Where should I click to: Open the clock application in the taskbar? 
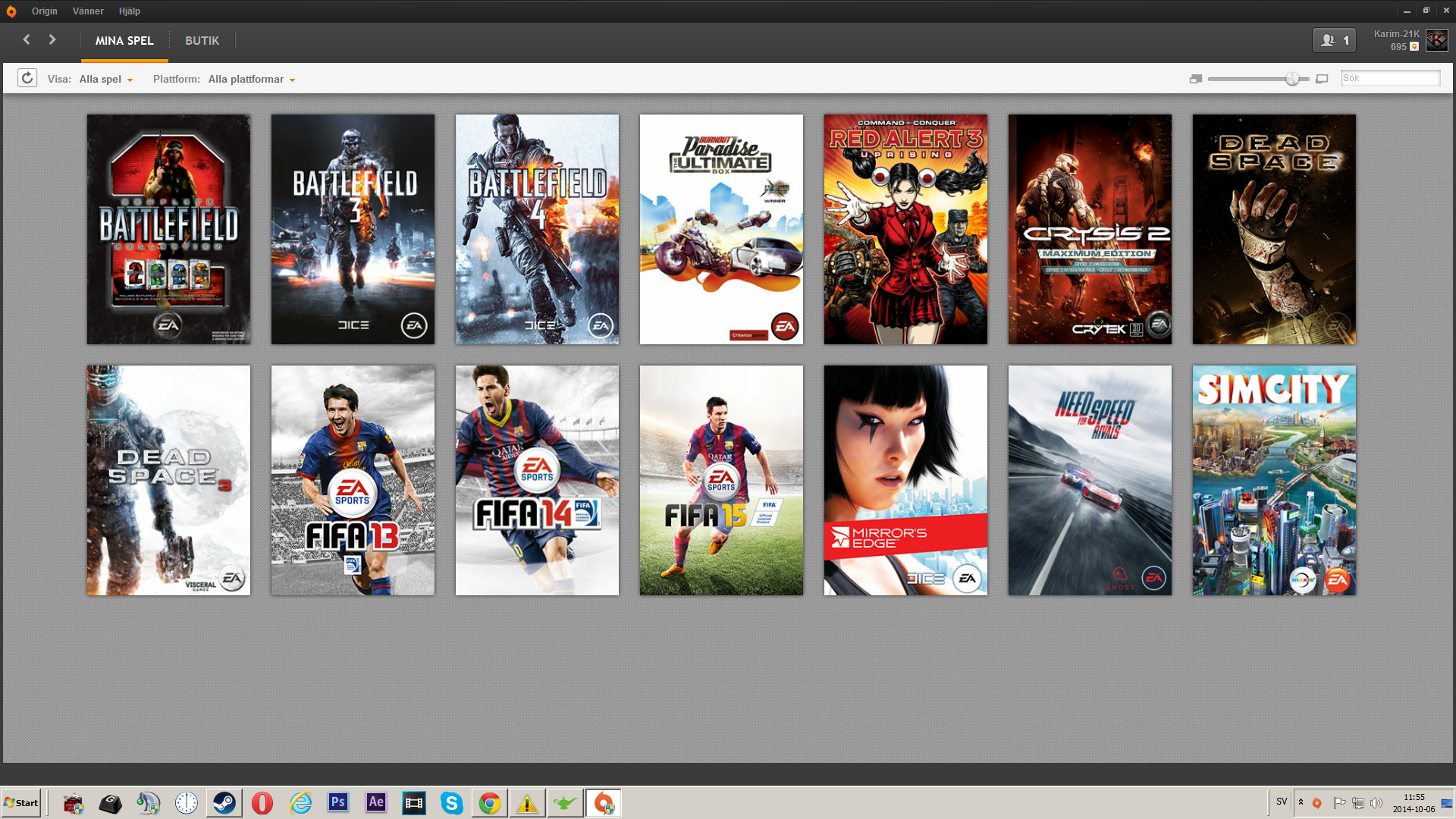(x=187, y=803)
